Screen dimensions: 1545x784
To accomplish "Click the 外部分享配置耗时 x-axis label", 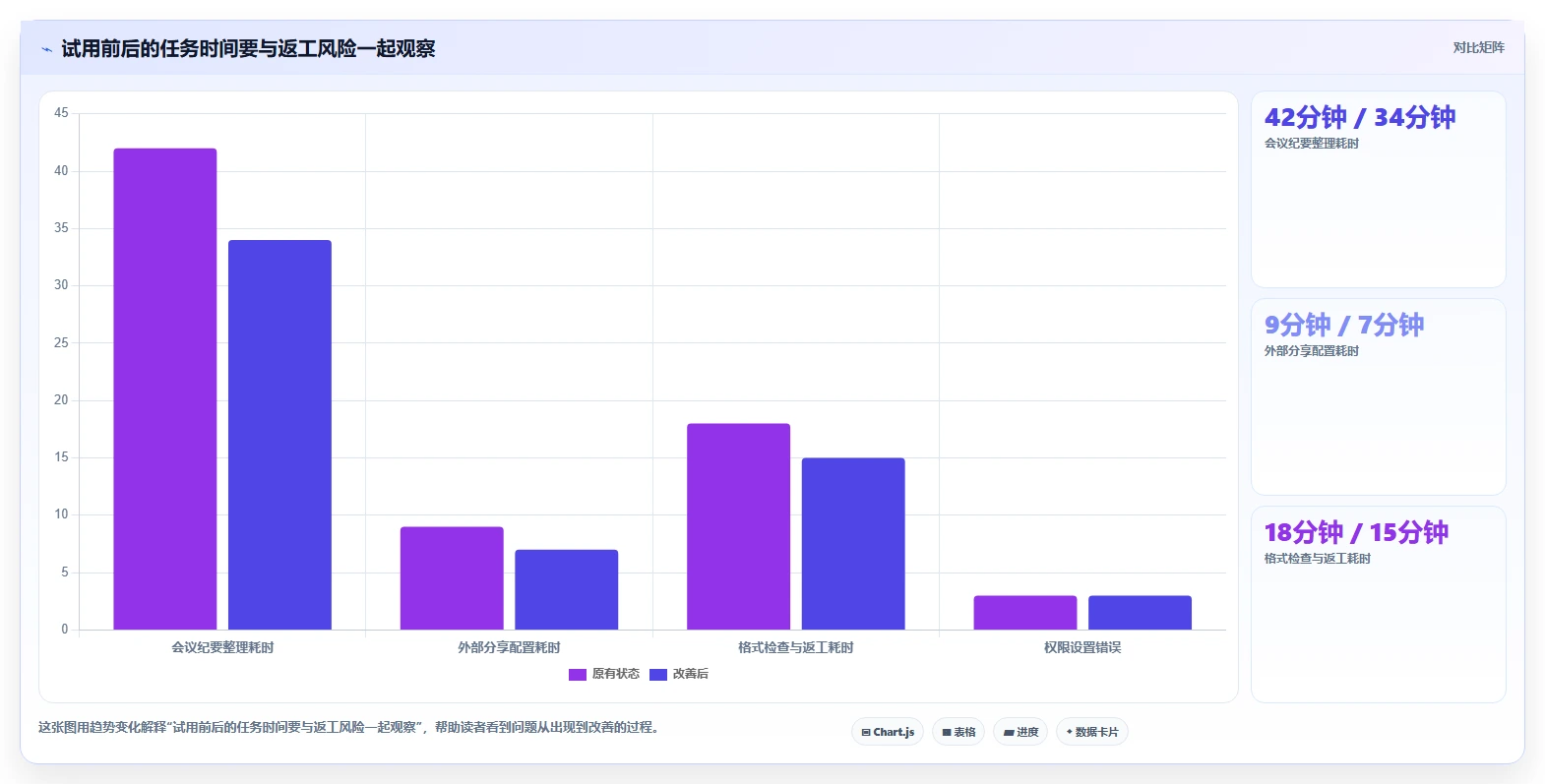I will 509,647.
